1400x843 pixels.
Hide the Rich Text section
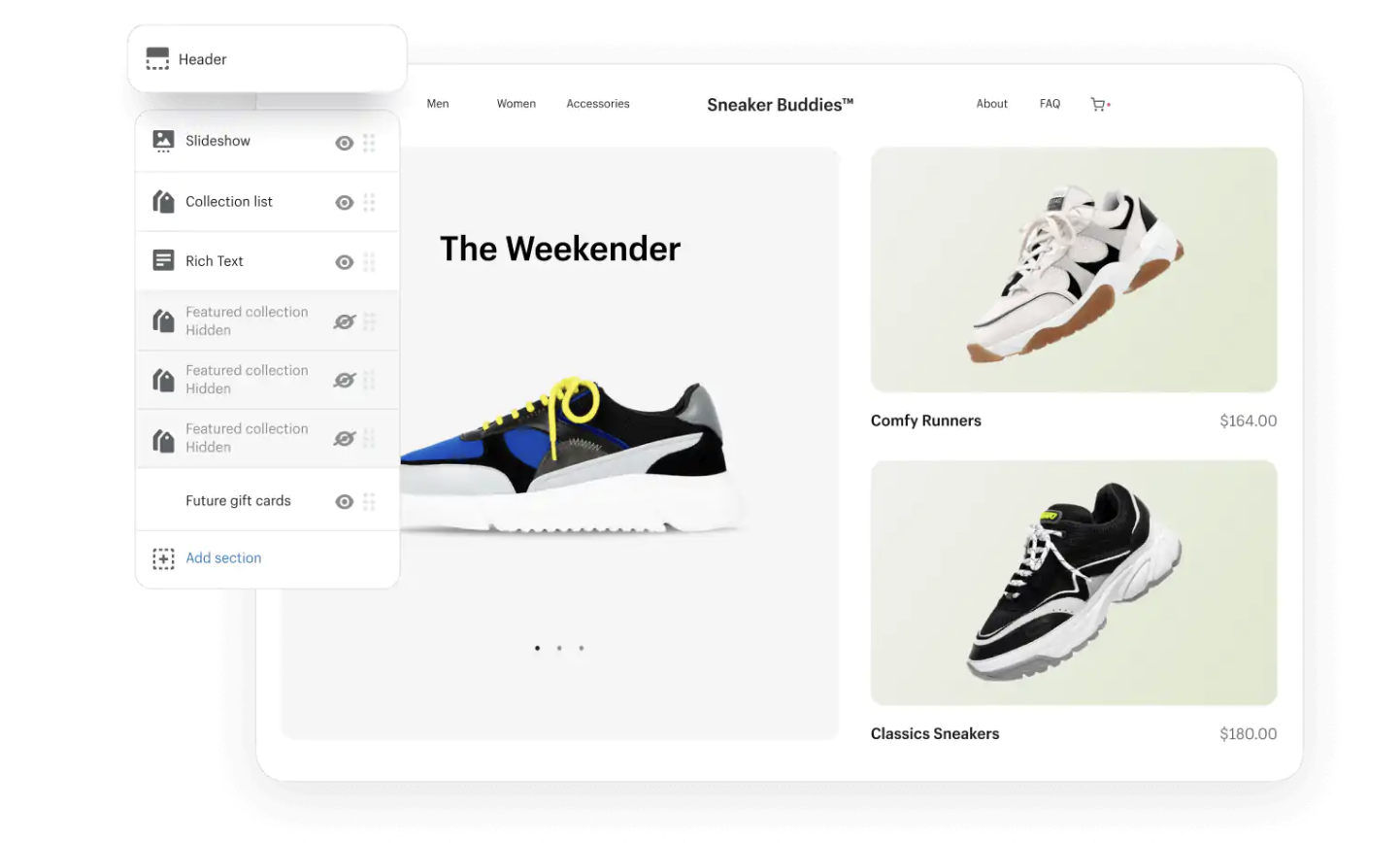pos(344,262)
